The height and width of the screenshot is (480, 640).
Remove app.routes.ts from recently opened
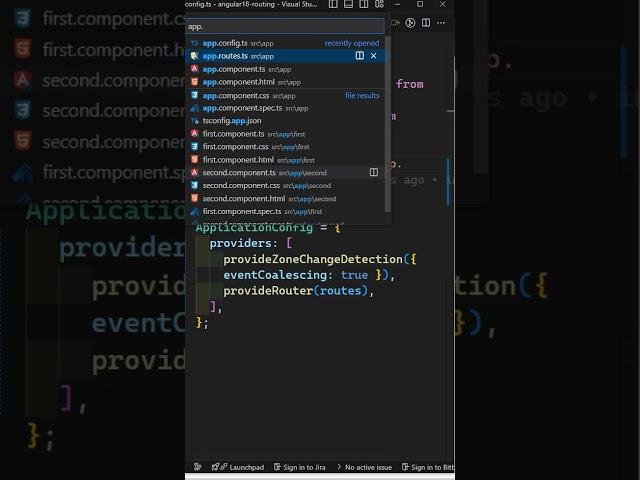coord(373,56)
